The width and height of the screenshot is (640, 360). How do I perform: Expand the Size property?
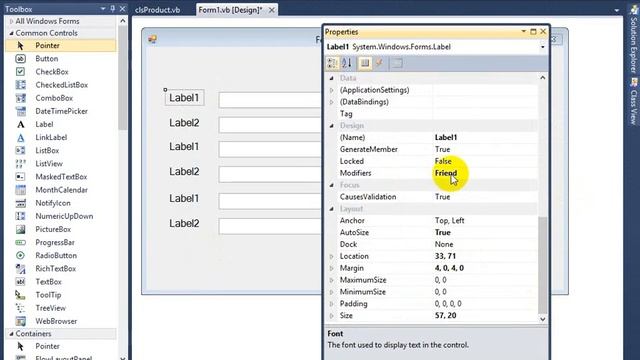point(331,316)
